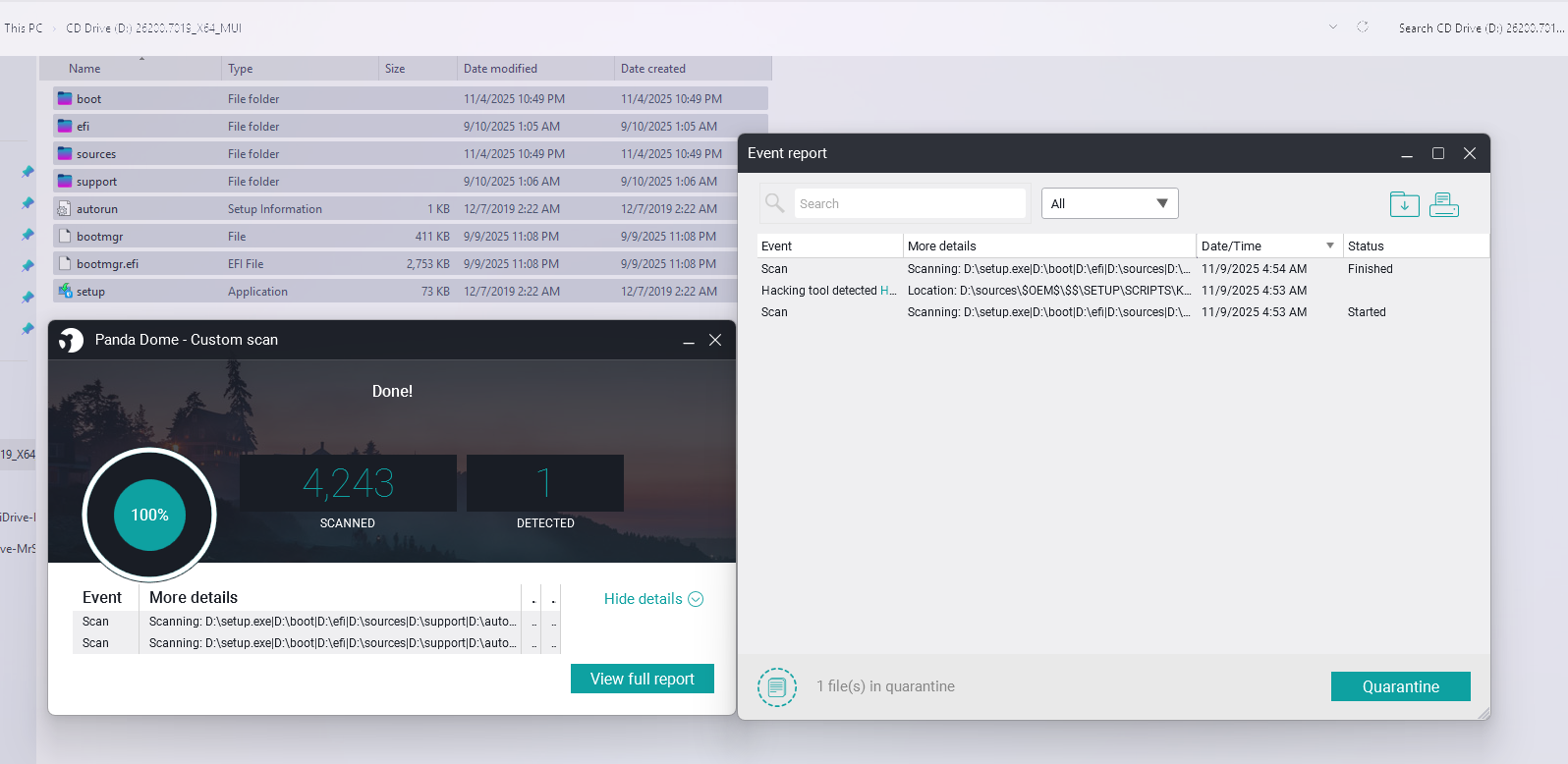This screenshot has width=1568, height=764.
Task: Click the Explorer refresh icon in address bar
Action: 1363,27
